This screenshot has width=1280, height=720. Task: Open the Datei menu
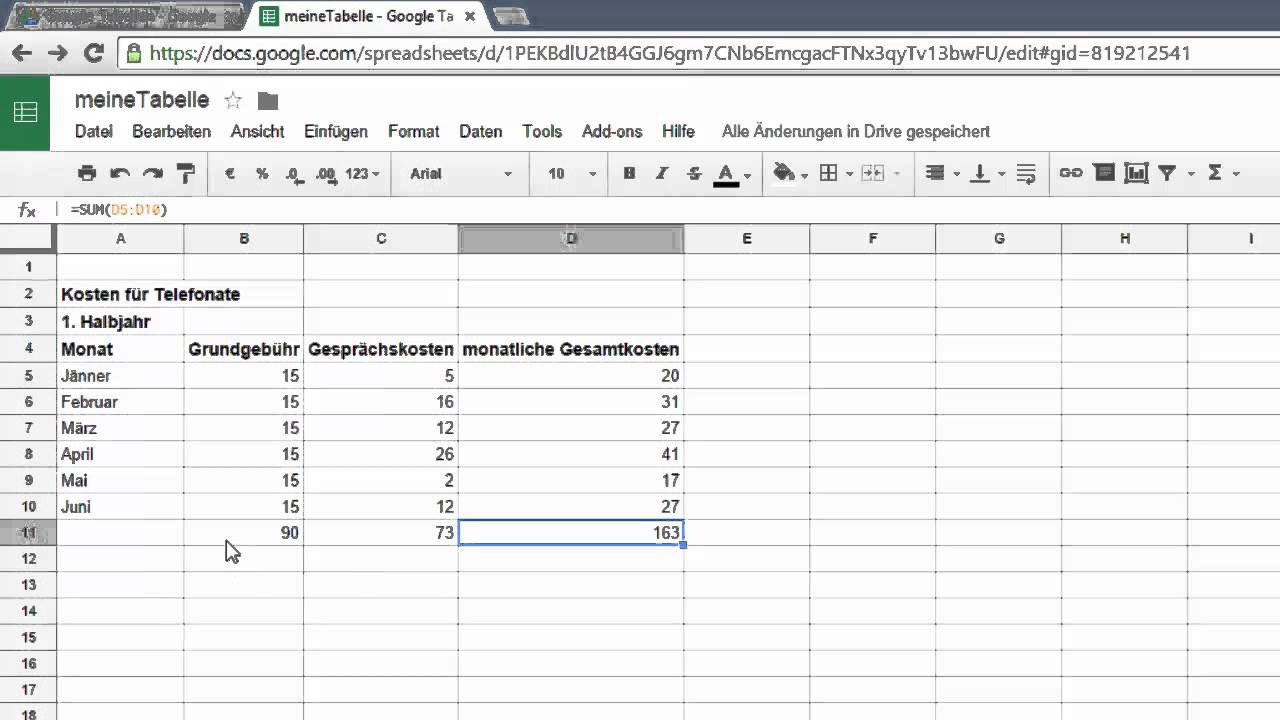[94, 131]
